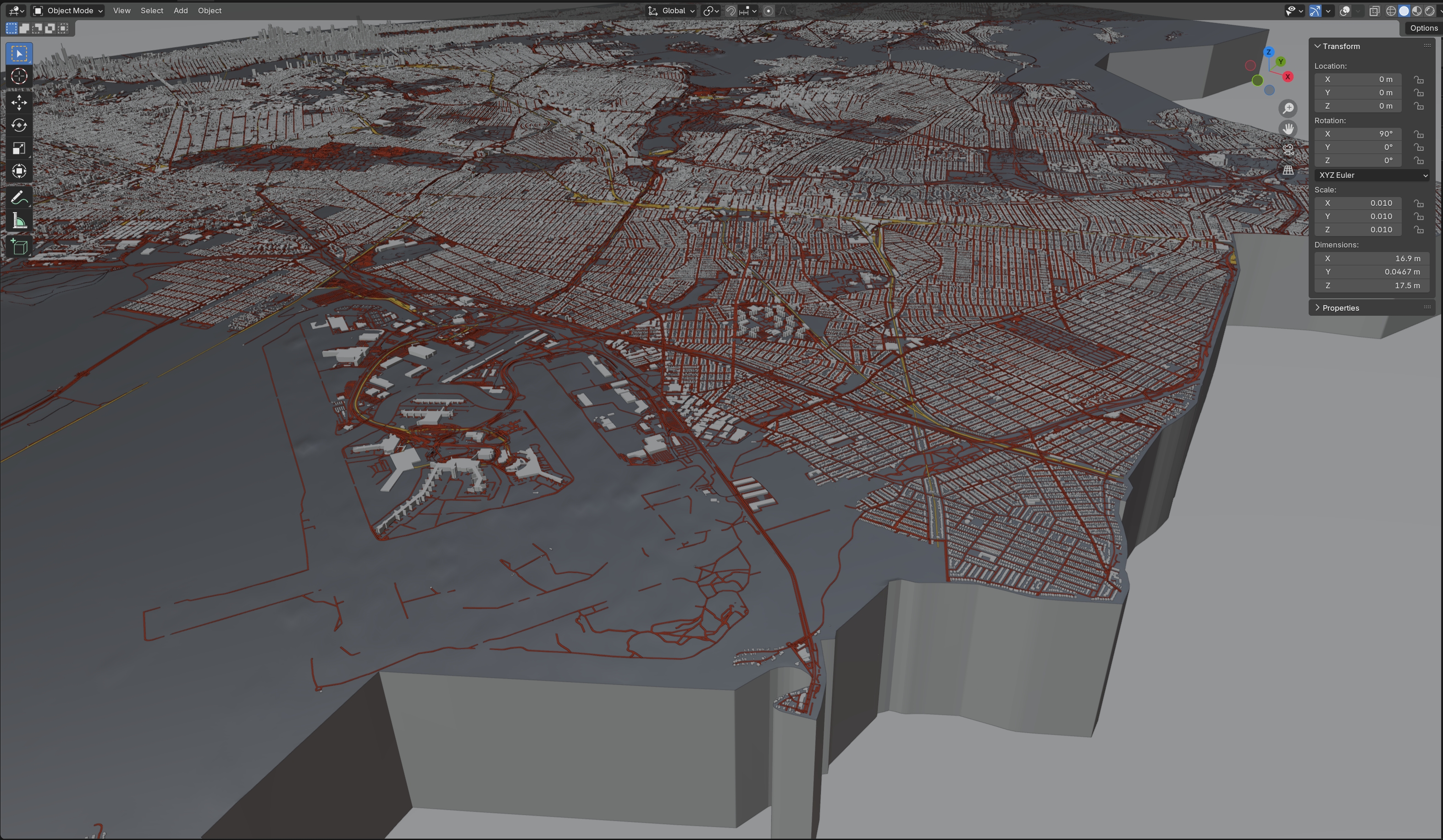Expand the Properties panel section
Viewport: 1443px width, 840px height.
[x=1340, y=308]
